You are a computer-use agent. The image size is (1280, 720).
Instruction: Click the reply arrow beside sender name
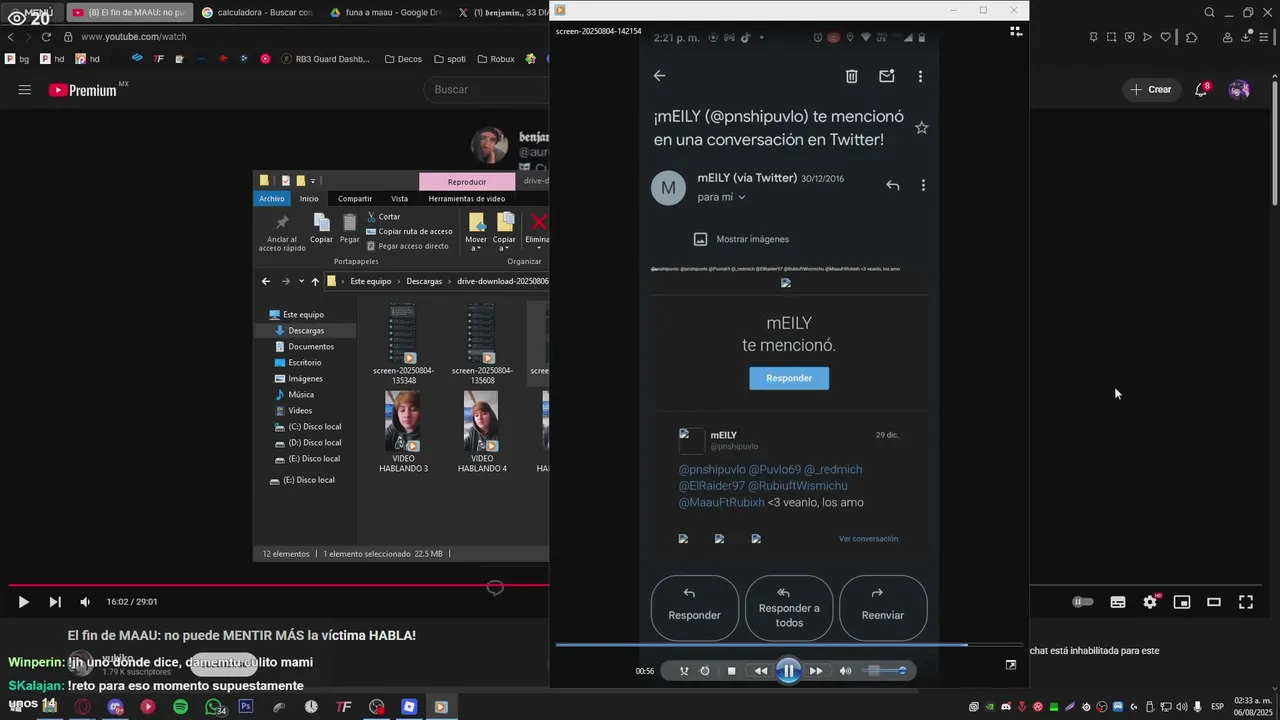[x=893, y=185]
